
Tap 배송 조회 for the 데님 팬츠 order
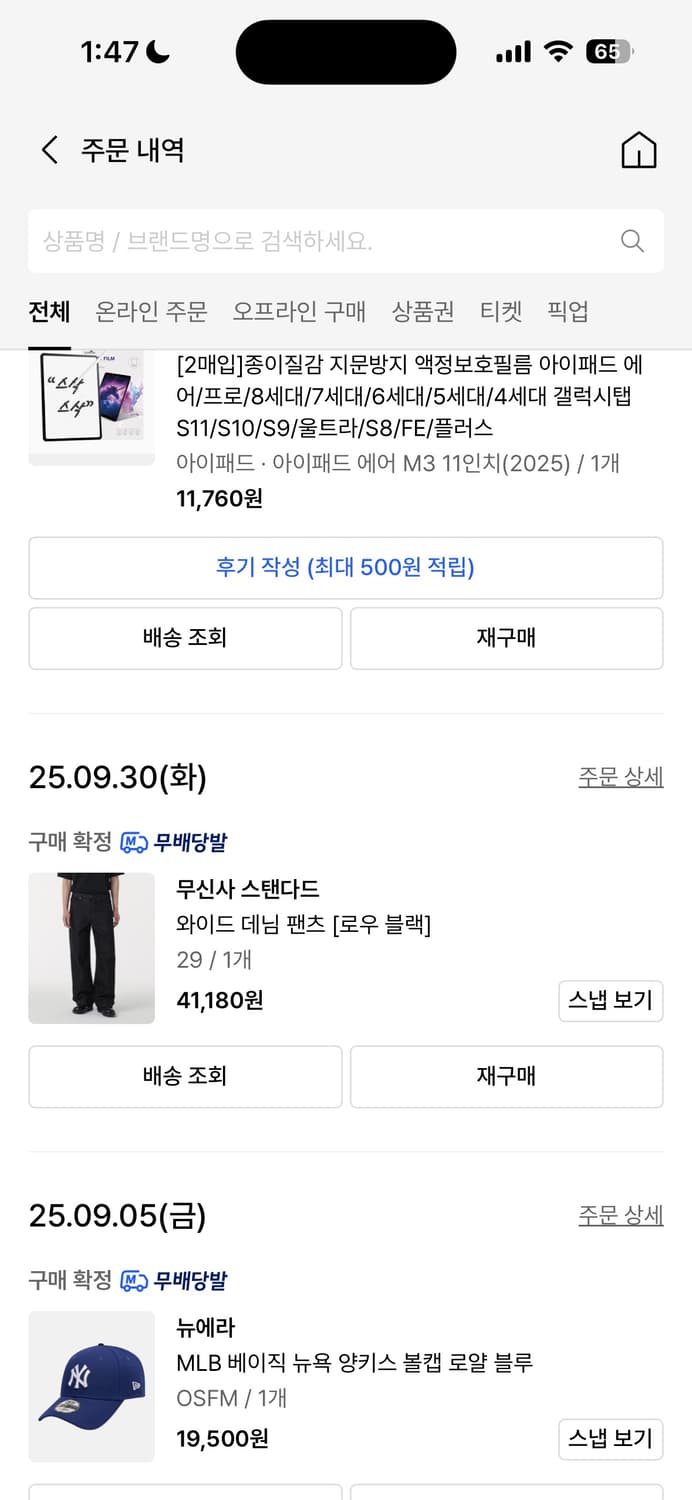[x=185, y=1076]
